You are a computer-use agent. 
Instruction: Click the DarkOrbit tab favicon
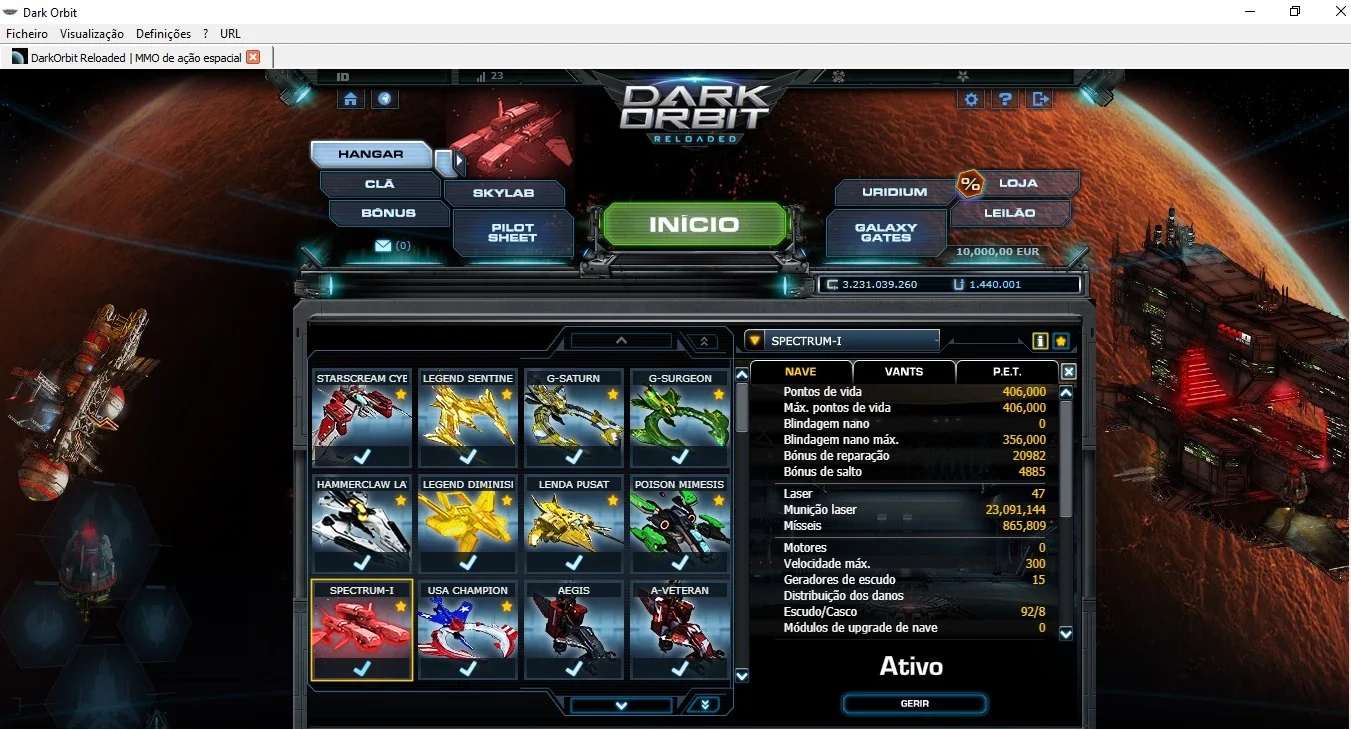19,57
